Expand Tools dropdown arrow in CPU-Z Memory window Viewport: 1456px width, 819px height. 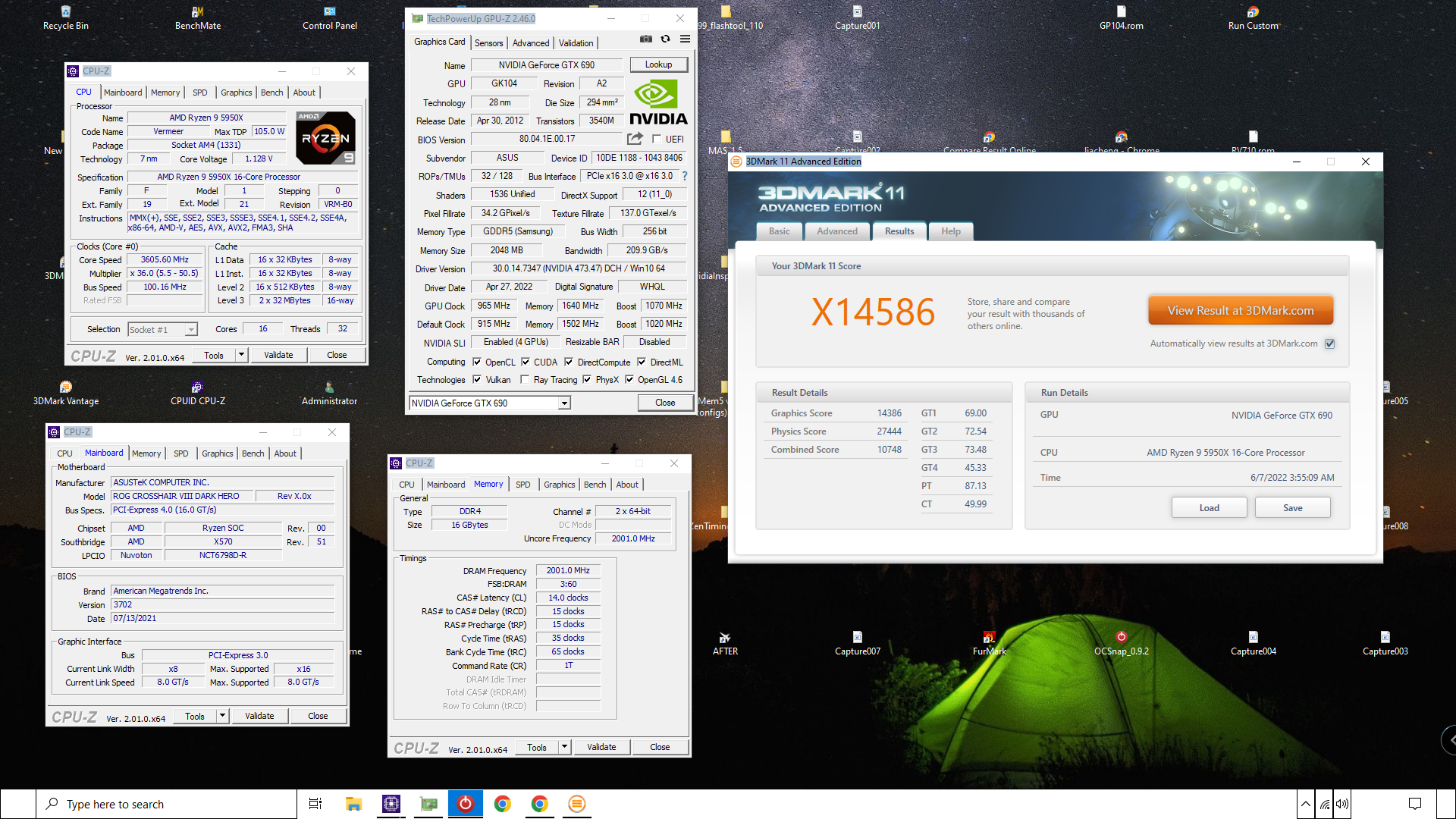click(564, 747)
